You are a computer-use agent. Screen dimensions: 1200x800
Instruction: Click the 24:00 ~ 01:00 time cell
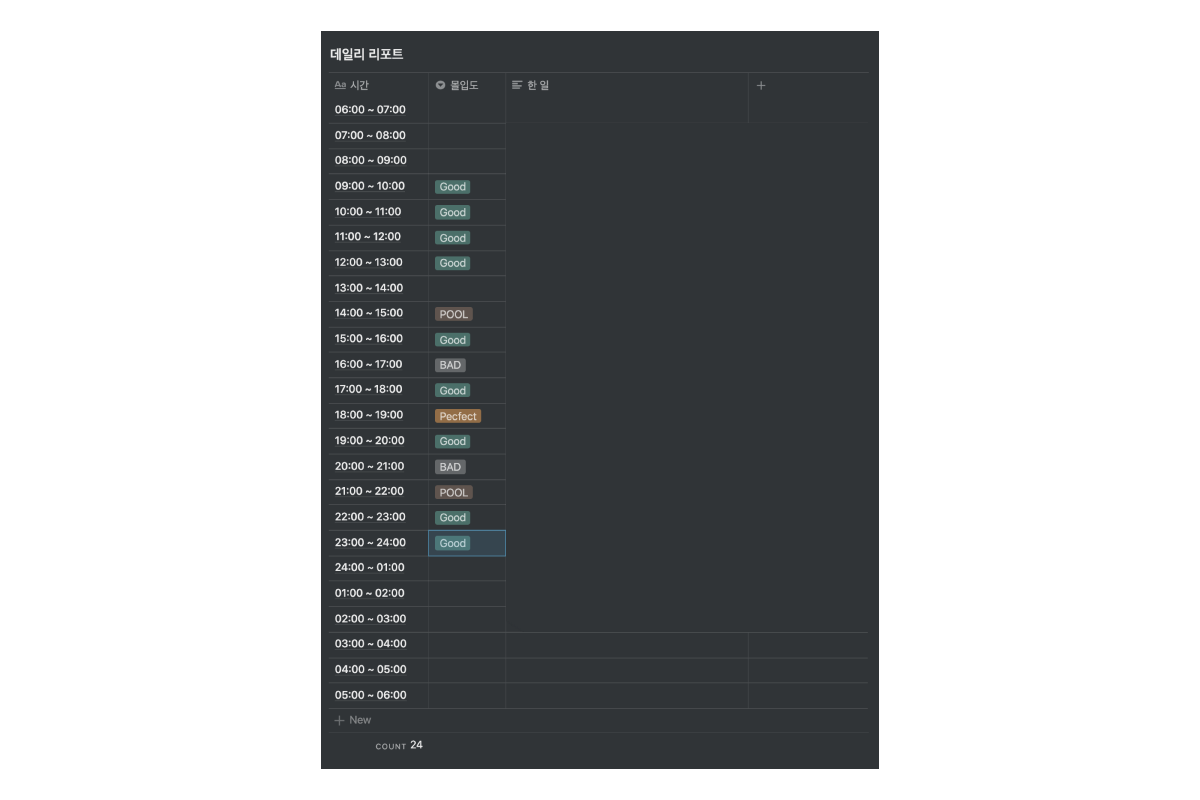tap(370, 568)
